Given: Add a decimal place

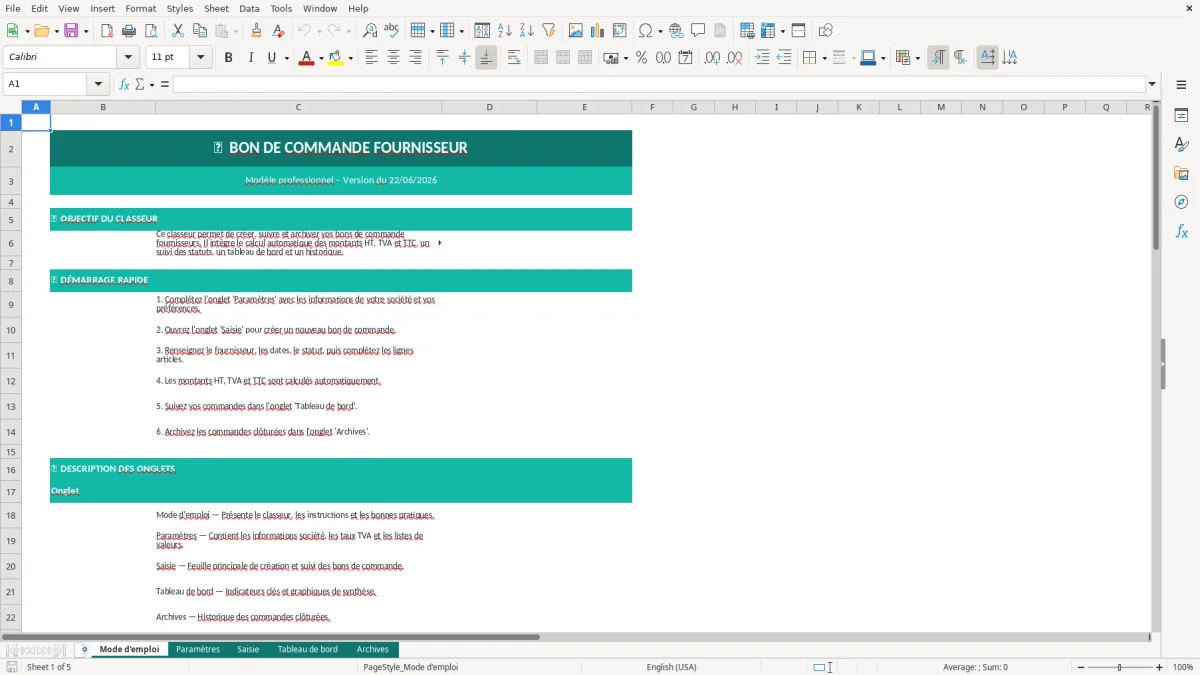Looking at the screenshot, I should click(712, 58).
